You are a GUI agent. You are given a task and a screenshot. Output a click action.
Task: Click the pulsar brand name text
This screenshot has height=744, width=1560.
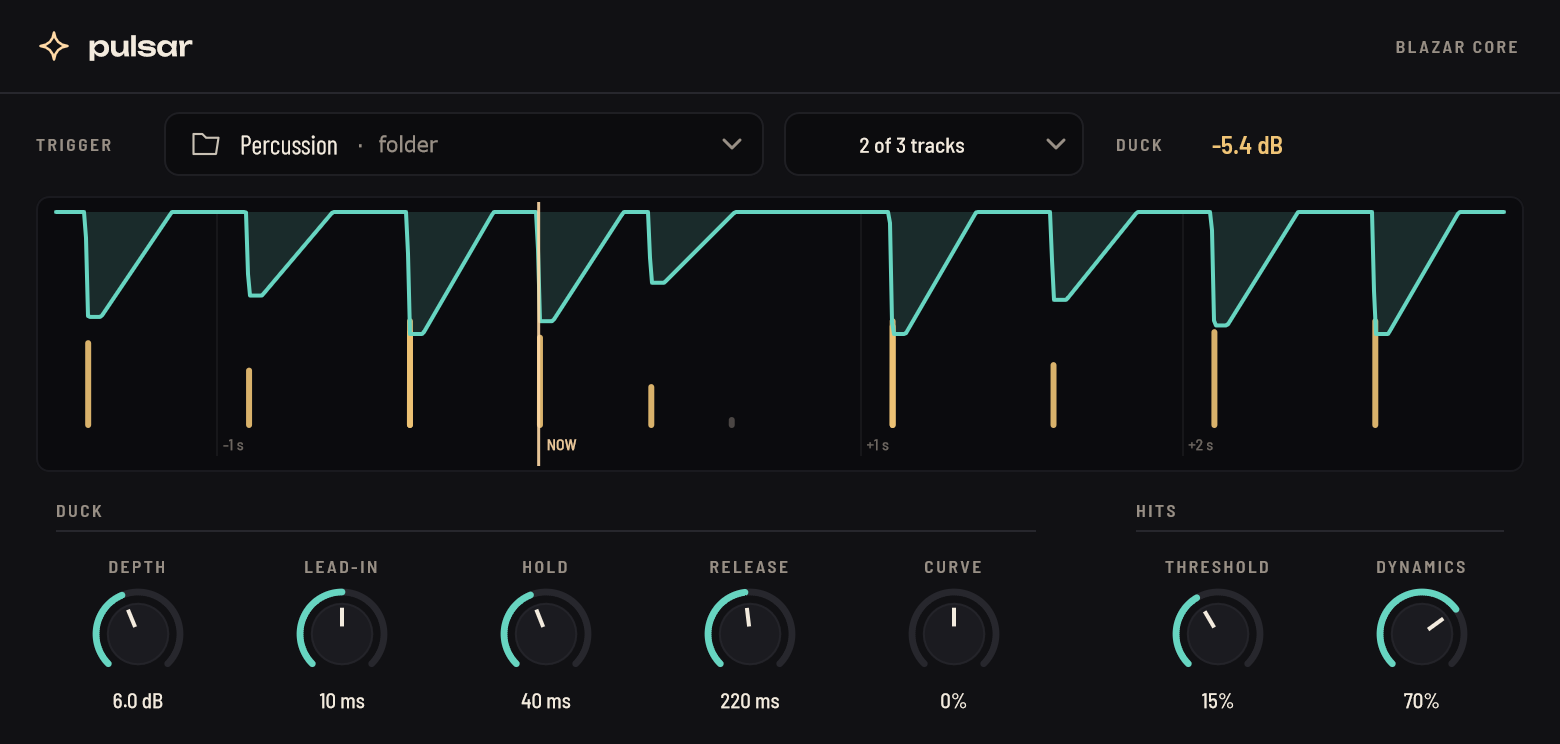(140, 47)
